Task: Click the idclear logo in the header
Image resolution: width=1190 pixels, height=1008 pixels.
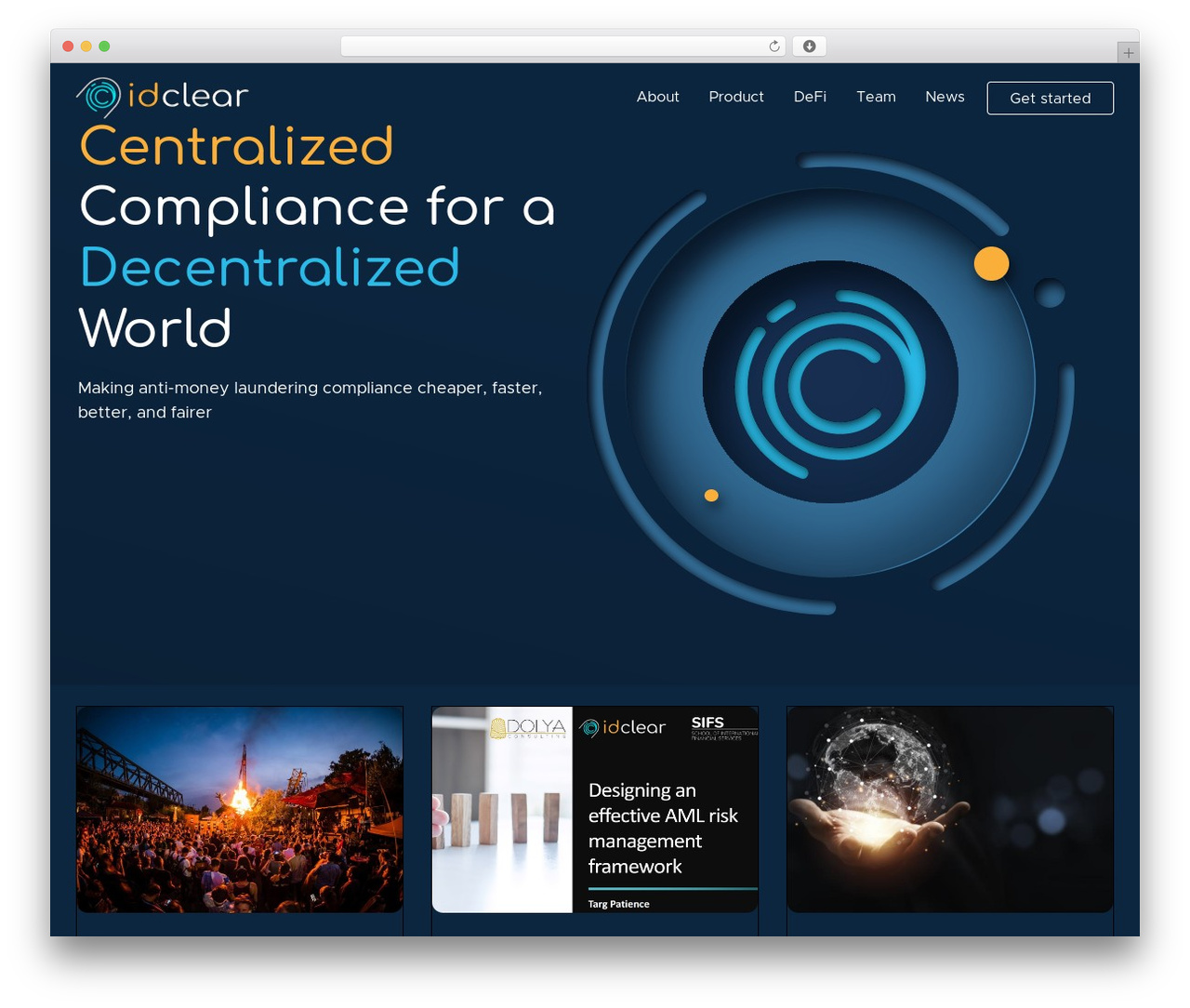Action: pos(163,96)
